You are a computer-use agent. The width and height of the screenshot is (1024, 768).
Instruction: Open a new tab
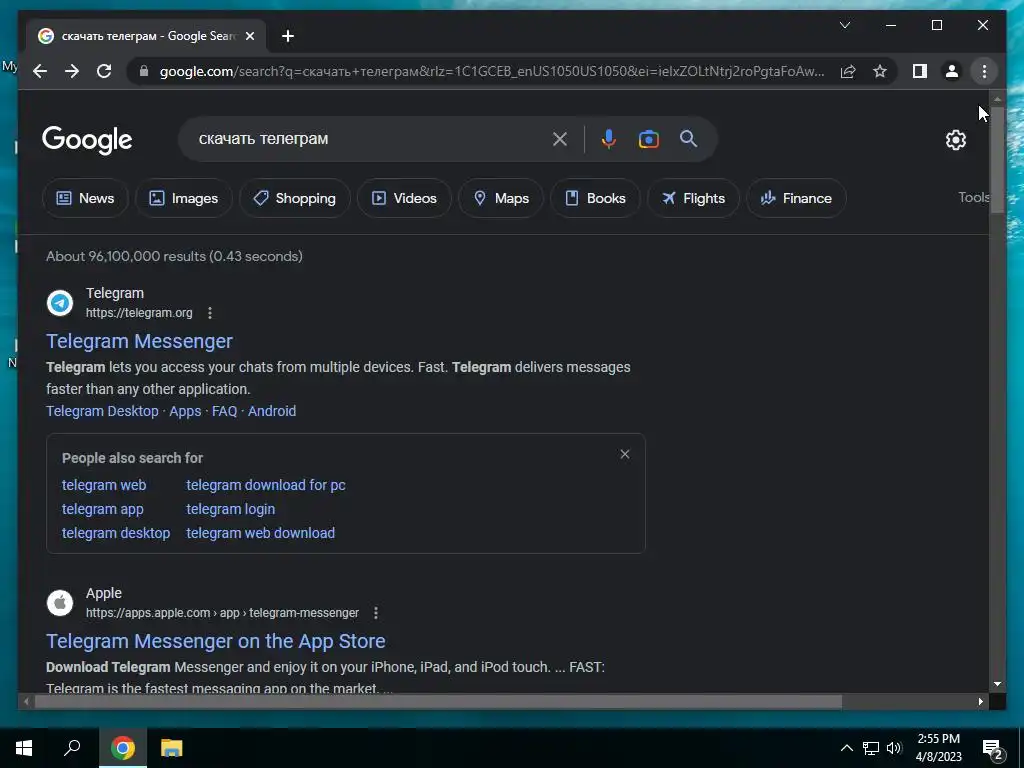tap(288, 36)
